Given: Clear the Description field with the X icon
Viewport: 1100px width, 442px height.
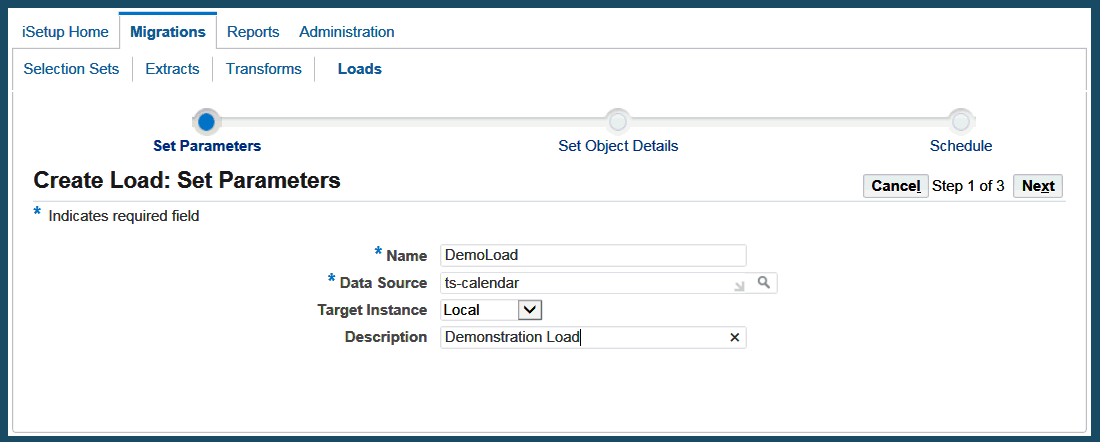Looking at the screenshot, I should coord(734,338).
